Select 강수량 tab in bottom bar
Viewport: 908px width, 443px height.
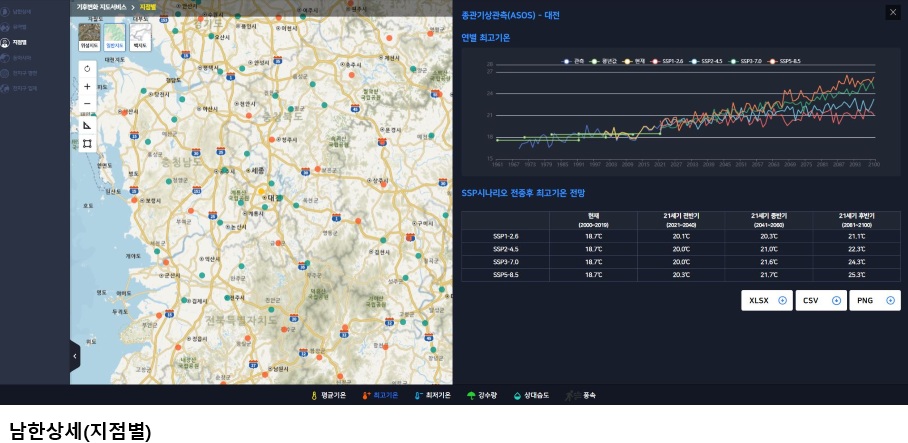pyautogui.click(x=484, y=395)
